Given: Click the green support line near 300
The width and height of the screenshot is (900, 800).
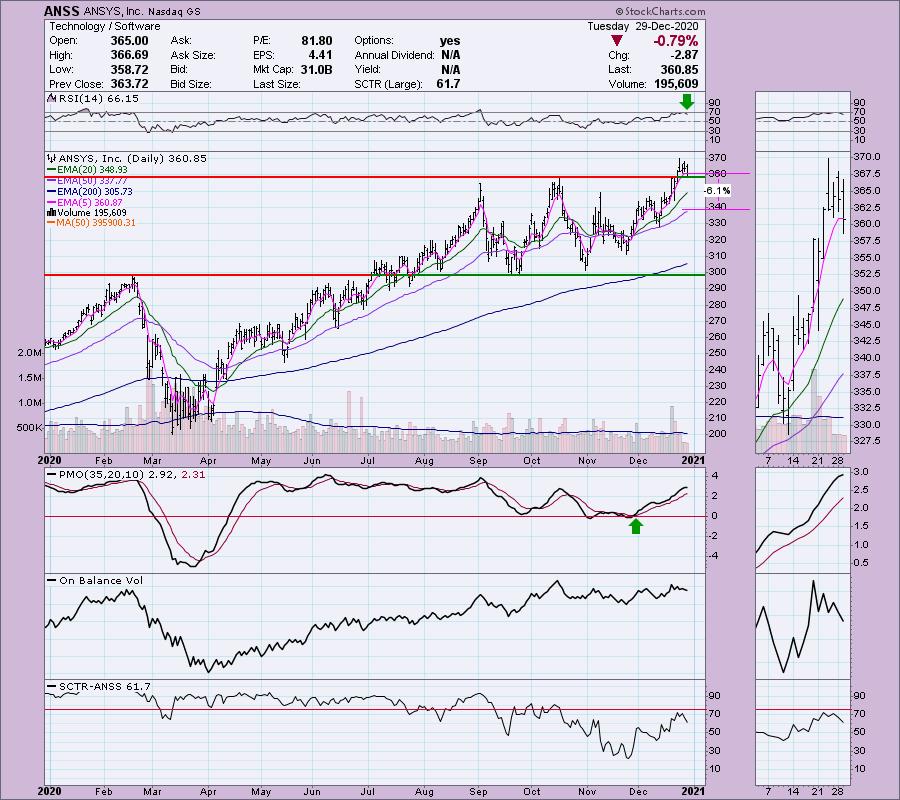Looking at the screenshot, I should pos(538,275).
